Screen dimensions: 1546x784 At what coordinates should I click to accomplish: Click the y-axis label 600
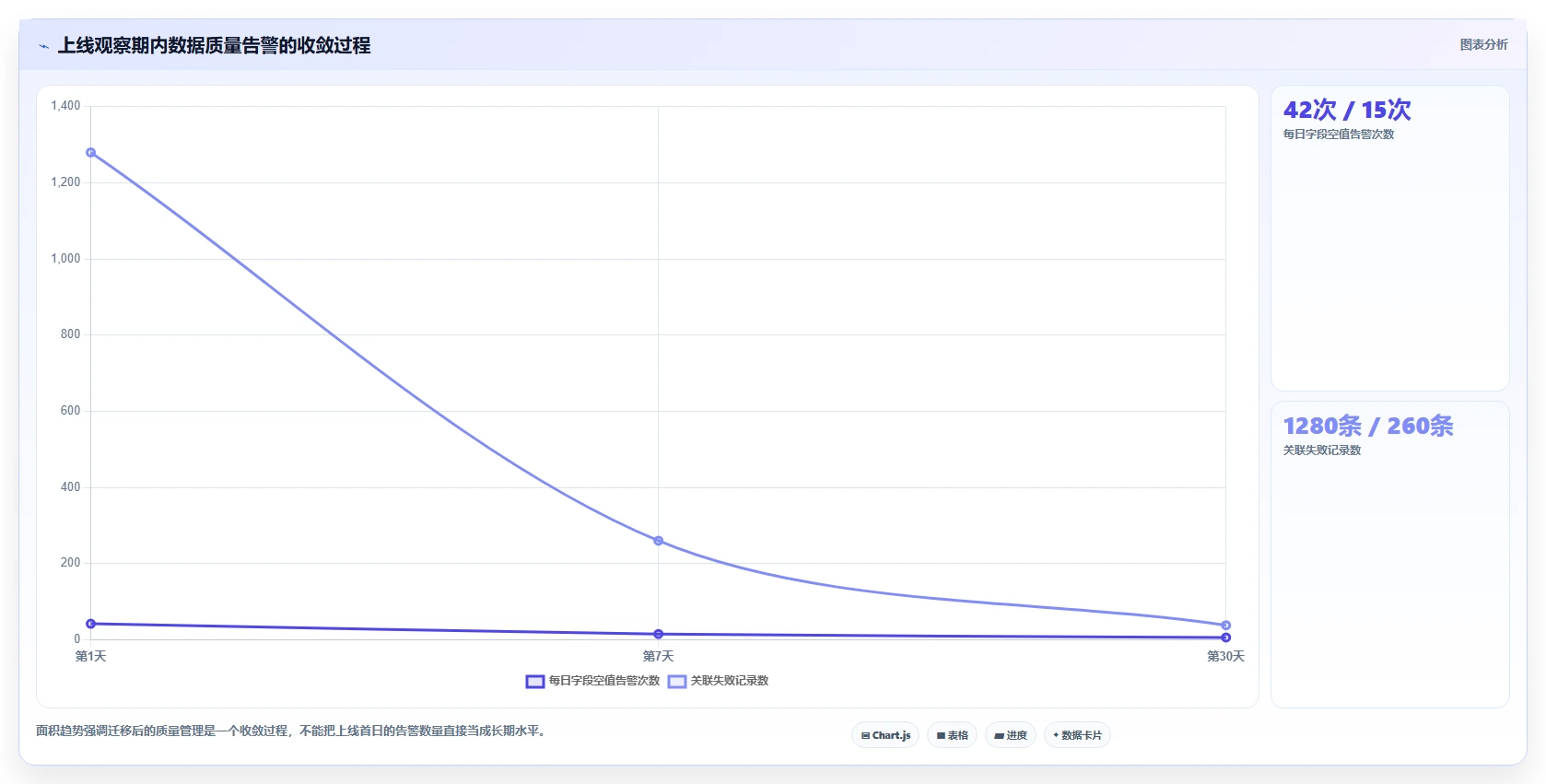coord(70,411)
